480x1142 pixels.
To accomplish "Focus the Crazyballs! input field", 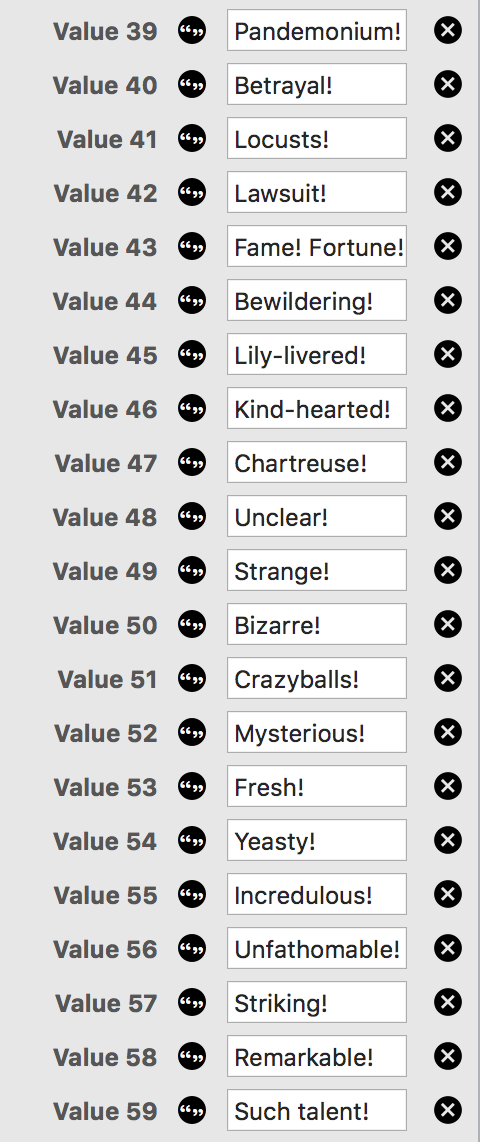I will (317, 678).
